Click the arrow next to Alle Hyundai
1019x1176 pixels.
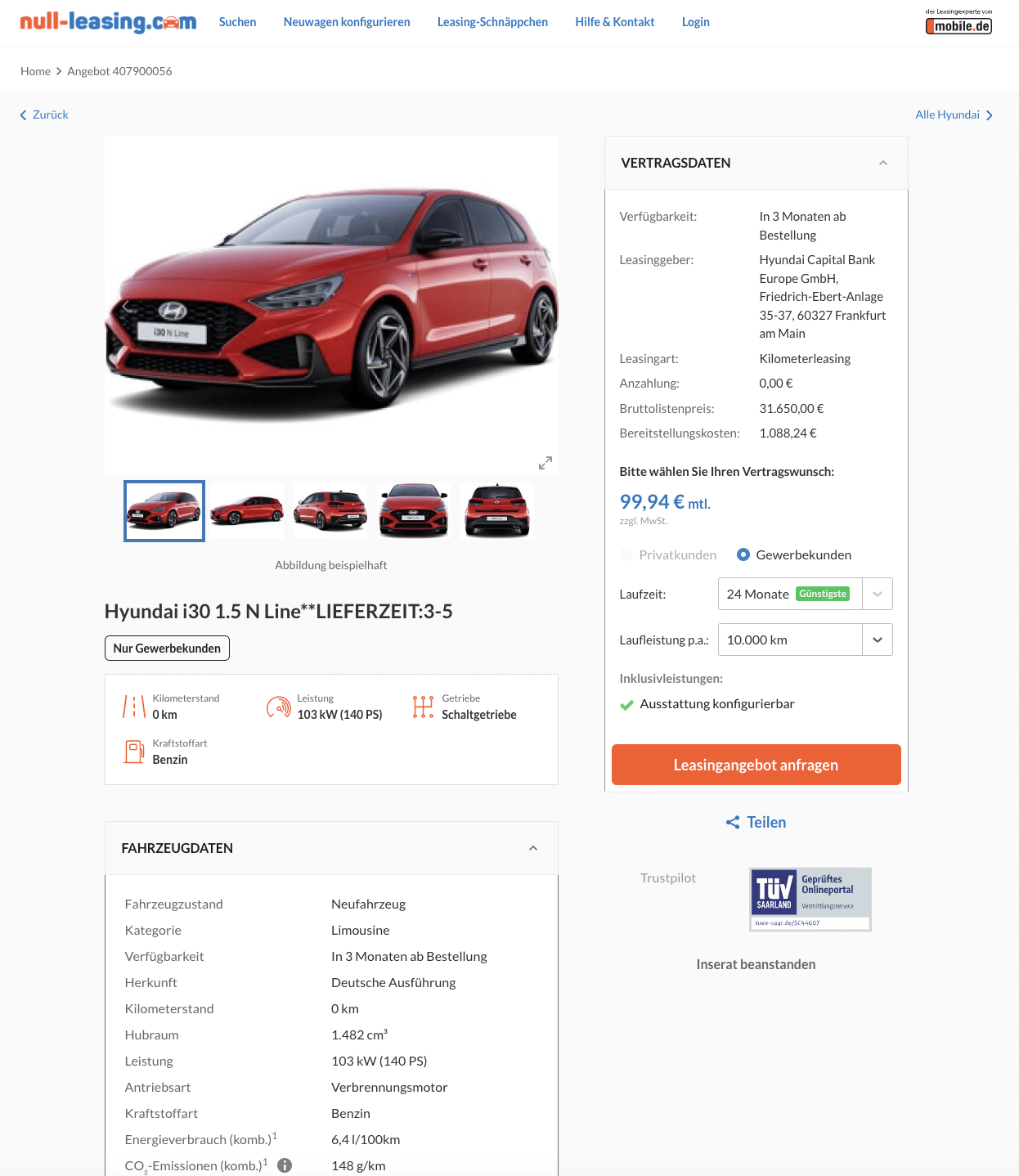click(989, 115)
